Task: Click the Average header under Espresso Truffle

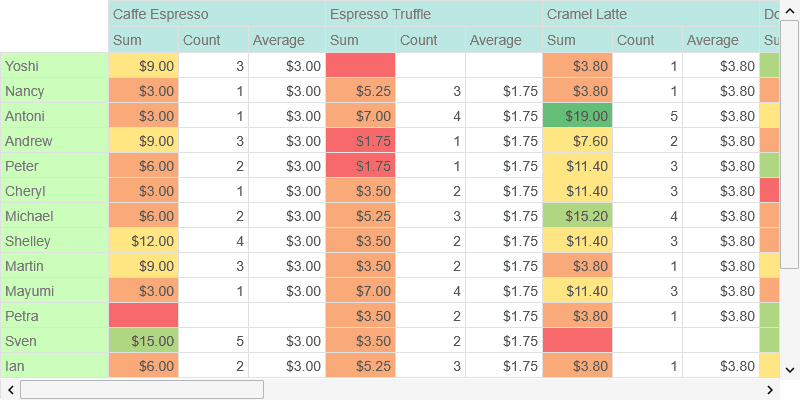Action: tap(504, 40)
